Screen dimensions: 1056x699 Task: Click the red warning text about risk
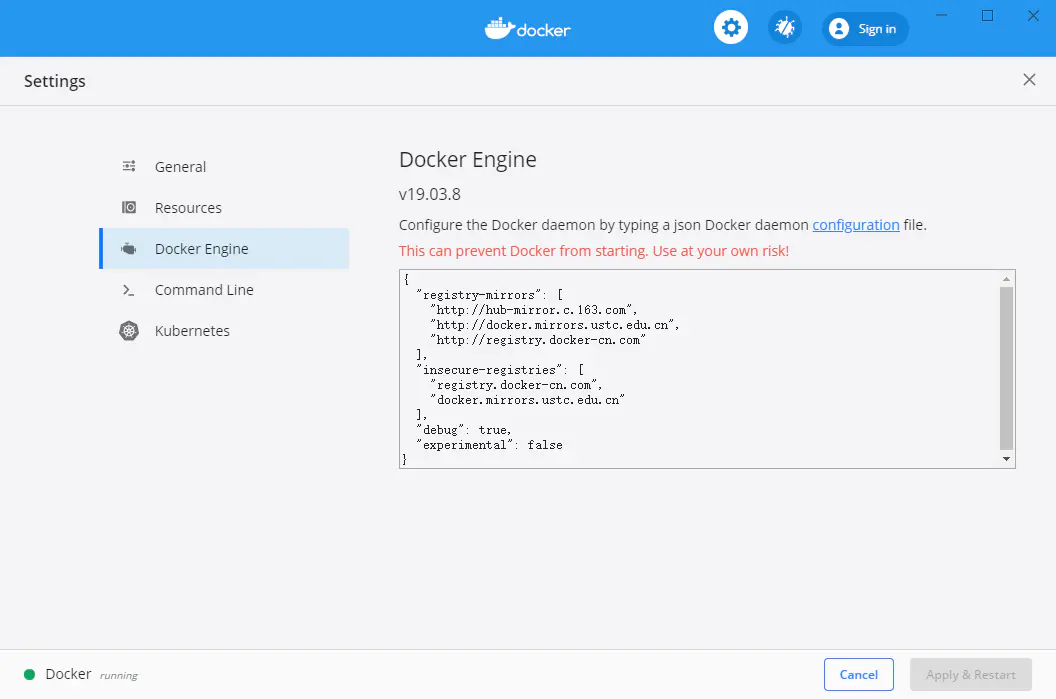[593, 251]
